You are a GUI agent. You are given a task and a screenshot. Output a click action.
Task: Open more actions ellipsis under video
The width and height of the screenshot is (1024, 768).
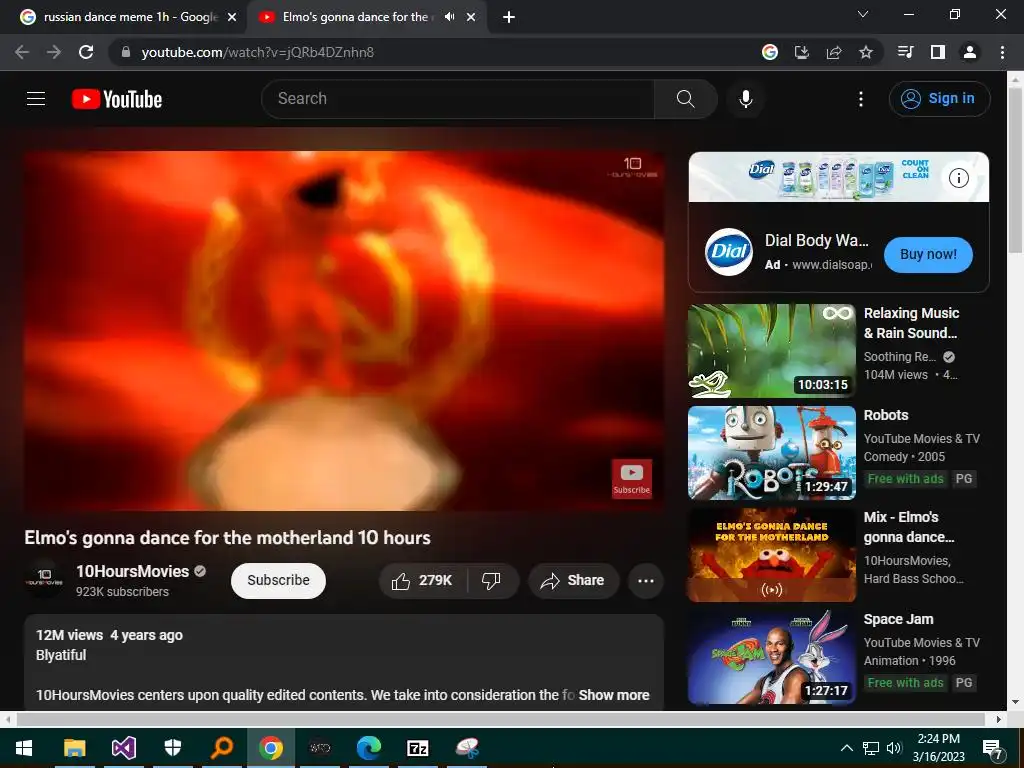[x=646, y=581]
